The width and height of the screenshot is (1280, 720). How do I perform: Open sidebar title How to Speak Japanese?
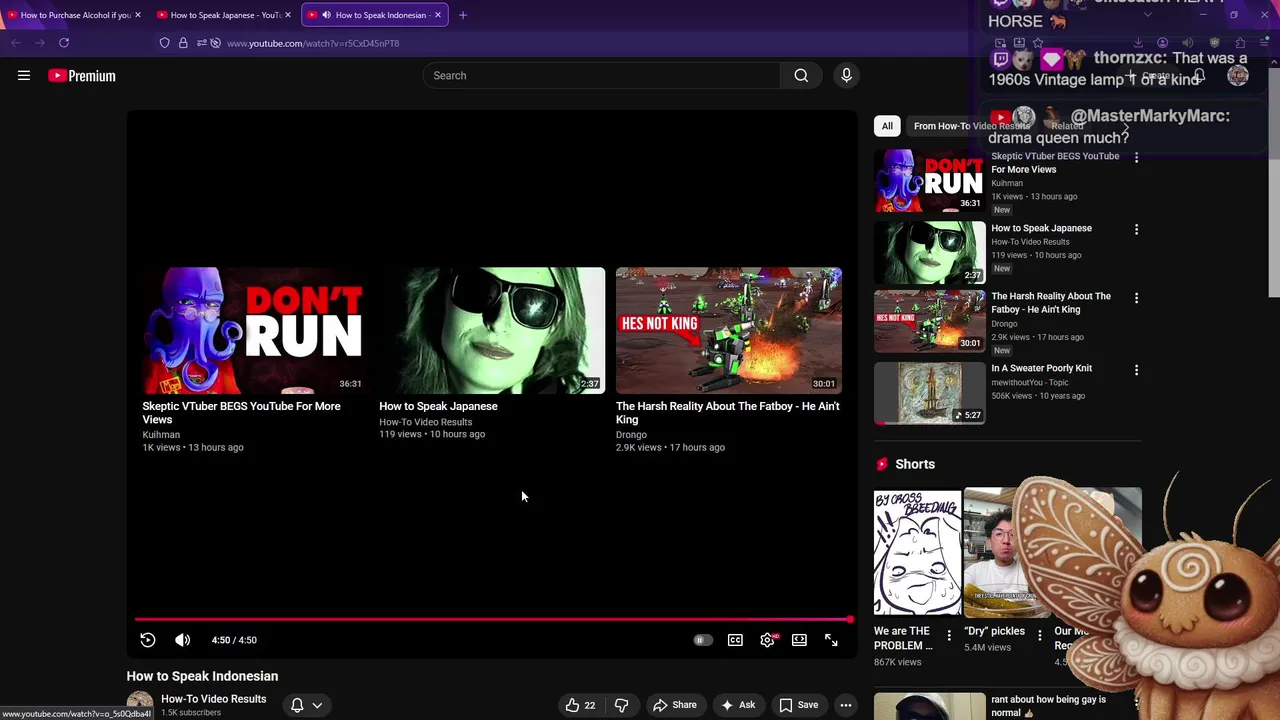[1041, 228]
